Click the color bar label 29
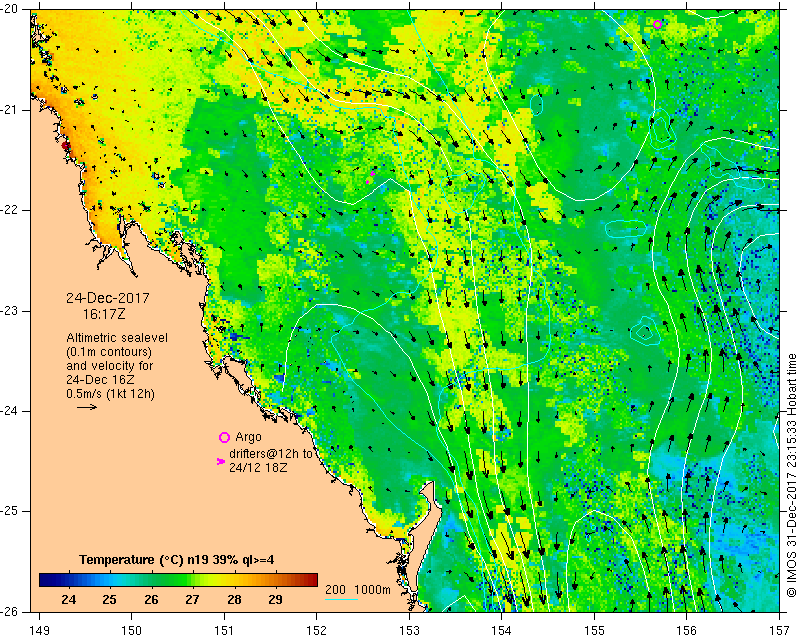 [x=276, y=600]
